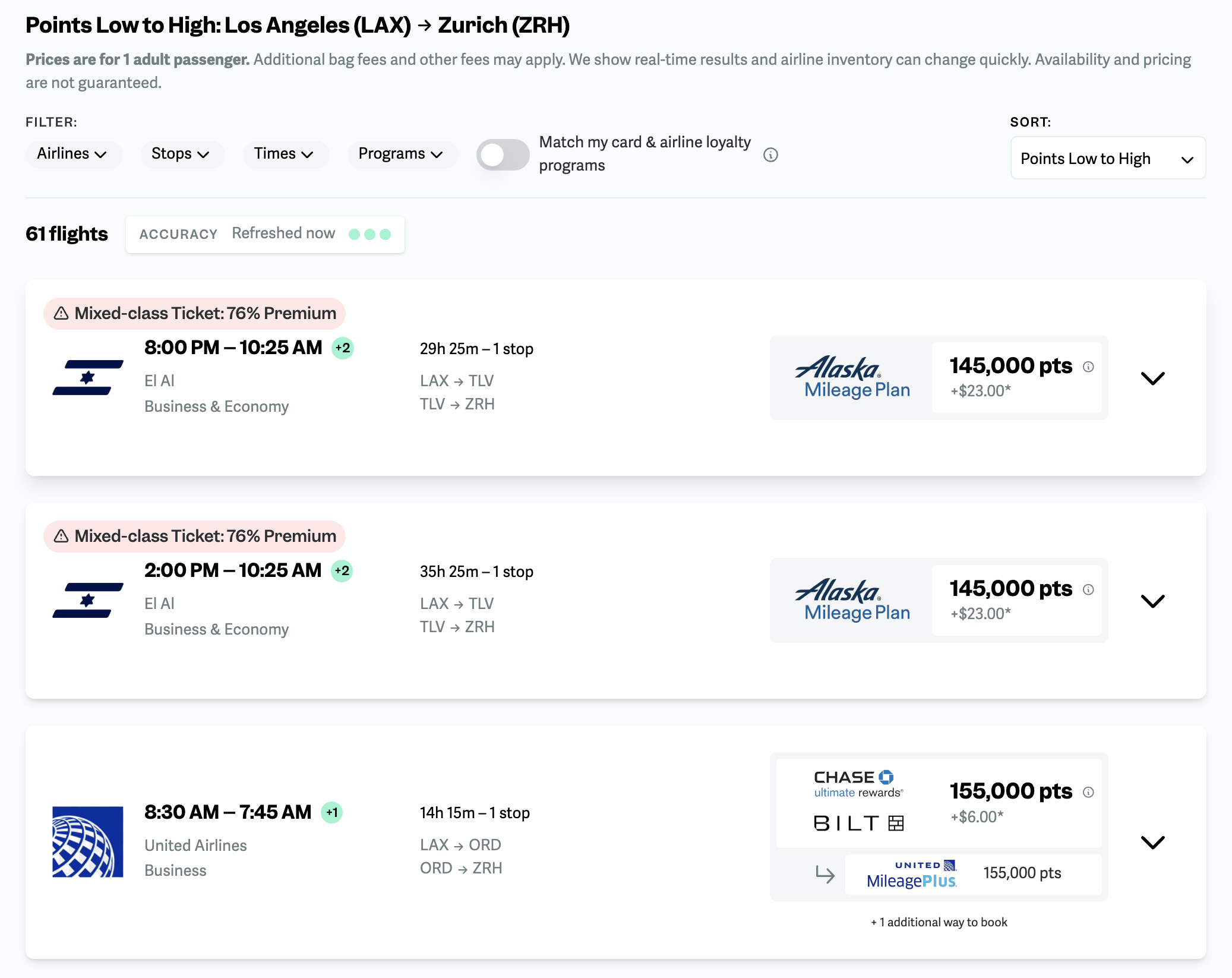
Task: Click the +2 days badge on 8:00 PM flight
Action: tap(343, 348)
